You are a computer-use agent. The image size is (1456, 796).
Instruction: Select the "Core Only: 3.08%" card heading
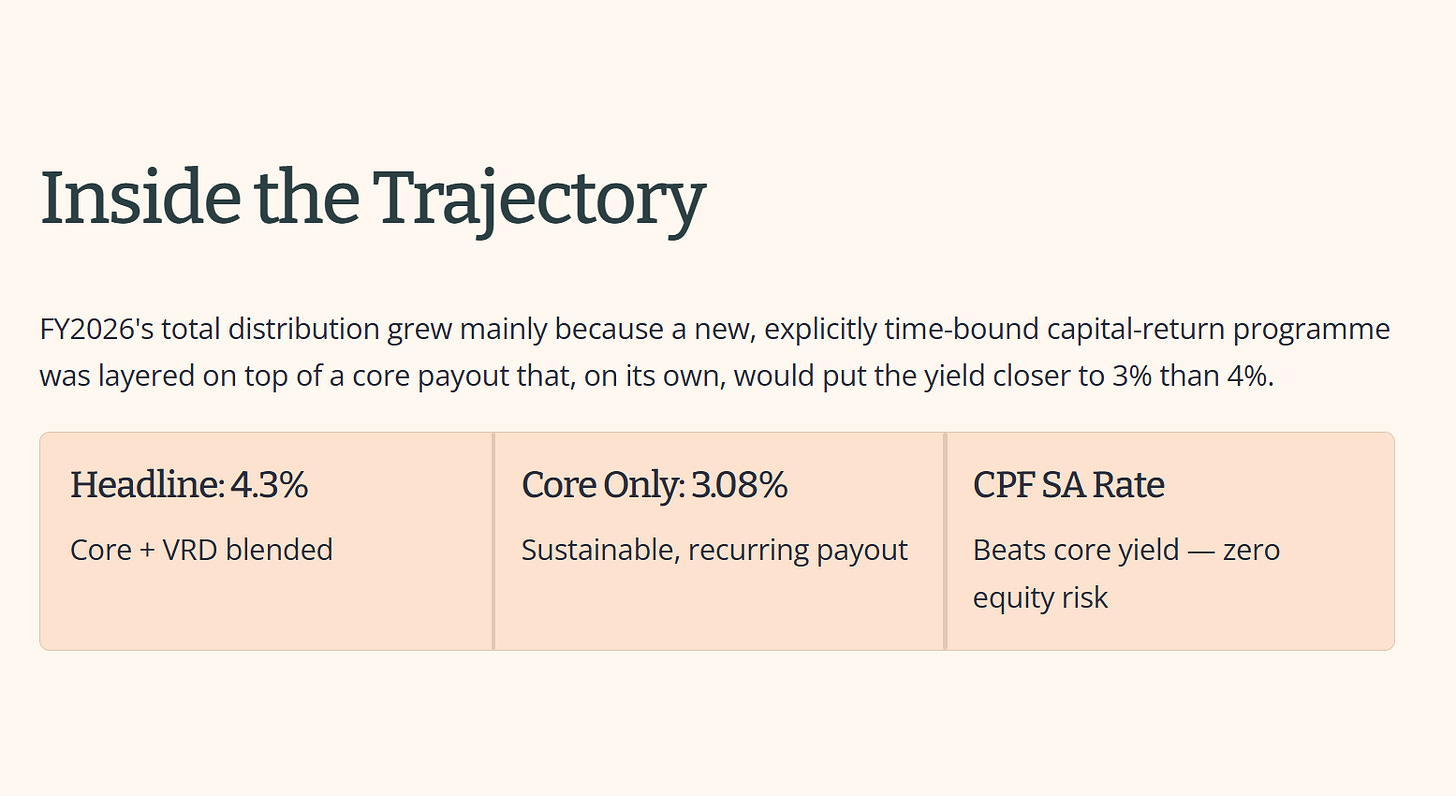[x=655, y=485]
